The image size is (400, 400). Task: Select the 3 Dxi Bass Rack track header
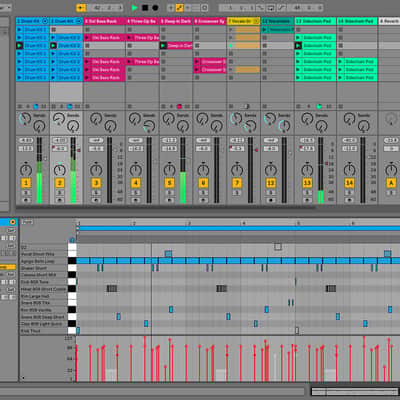coord(104,21)
